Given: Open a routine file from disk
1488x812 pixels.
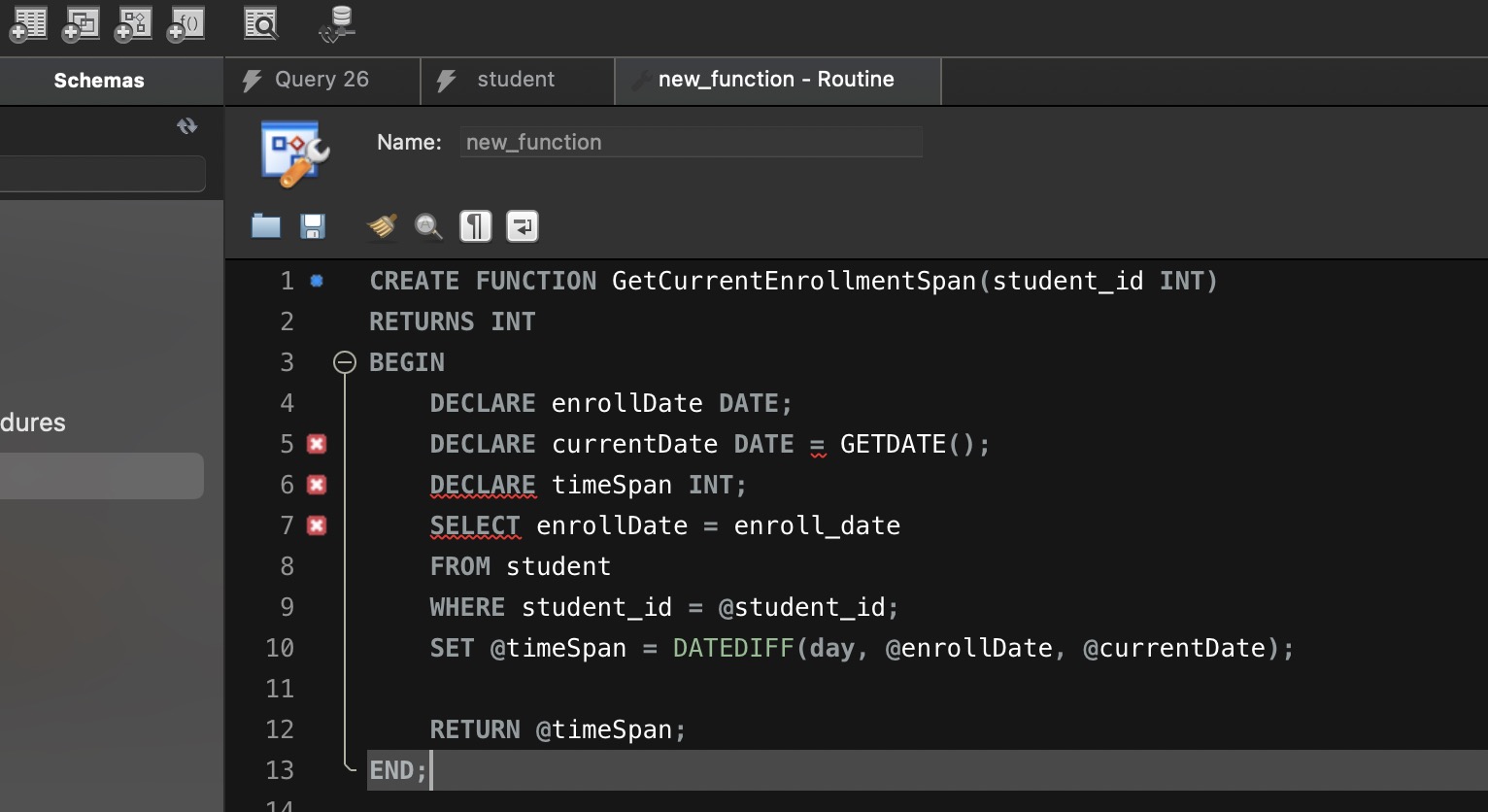Looking at the screenshot, I should point(265,225).
